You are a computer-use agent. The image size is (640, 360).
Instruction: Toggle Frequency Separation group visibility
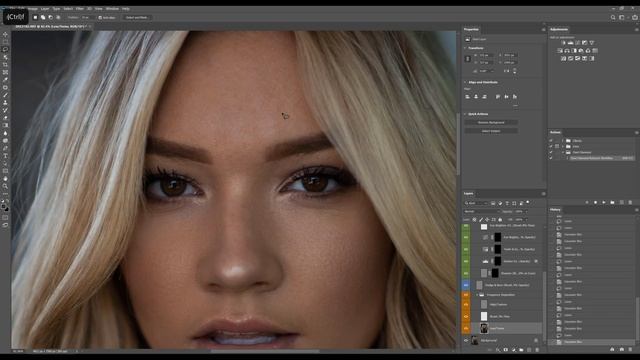tap(466, 295)
